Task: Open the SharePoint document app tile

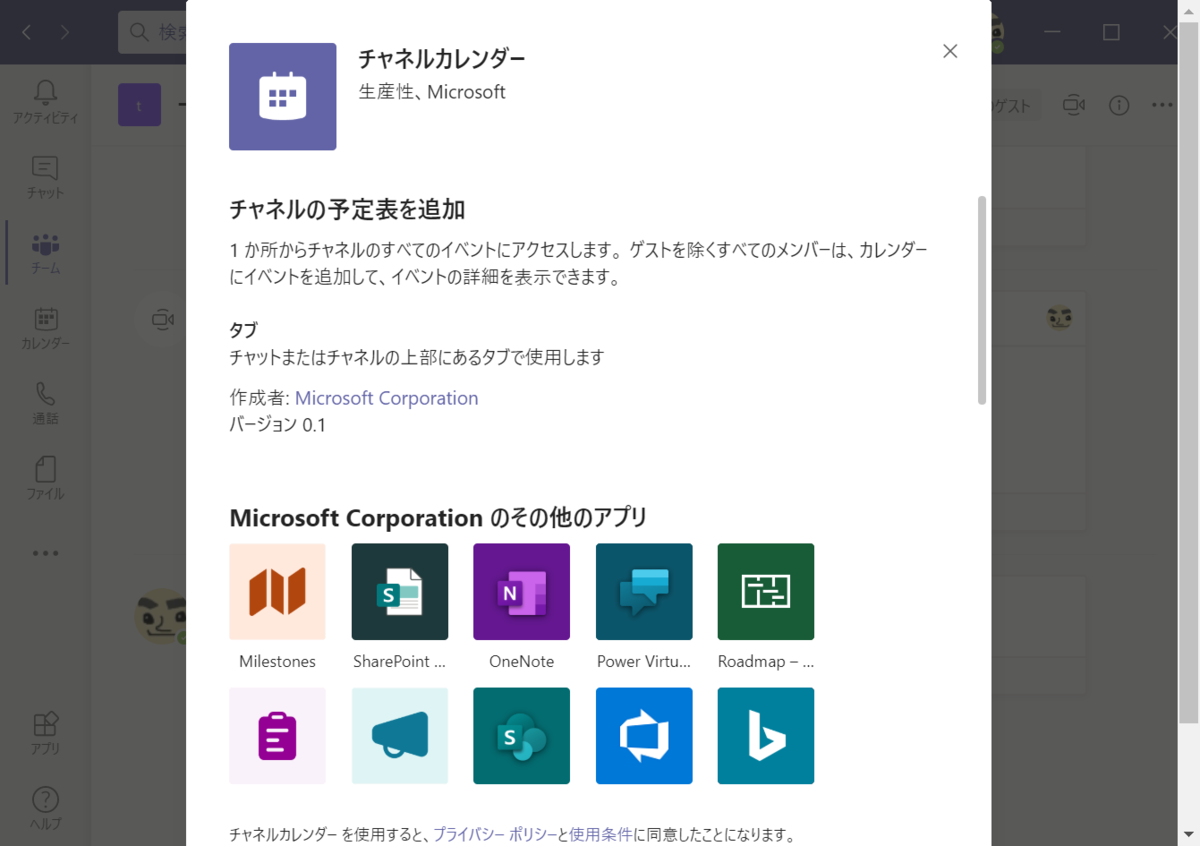Action: [x=400, y=592]
